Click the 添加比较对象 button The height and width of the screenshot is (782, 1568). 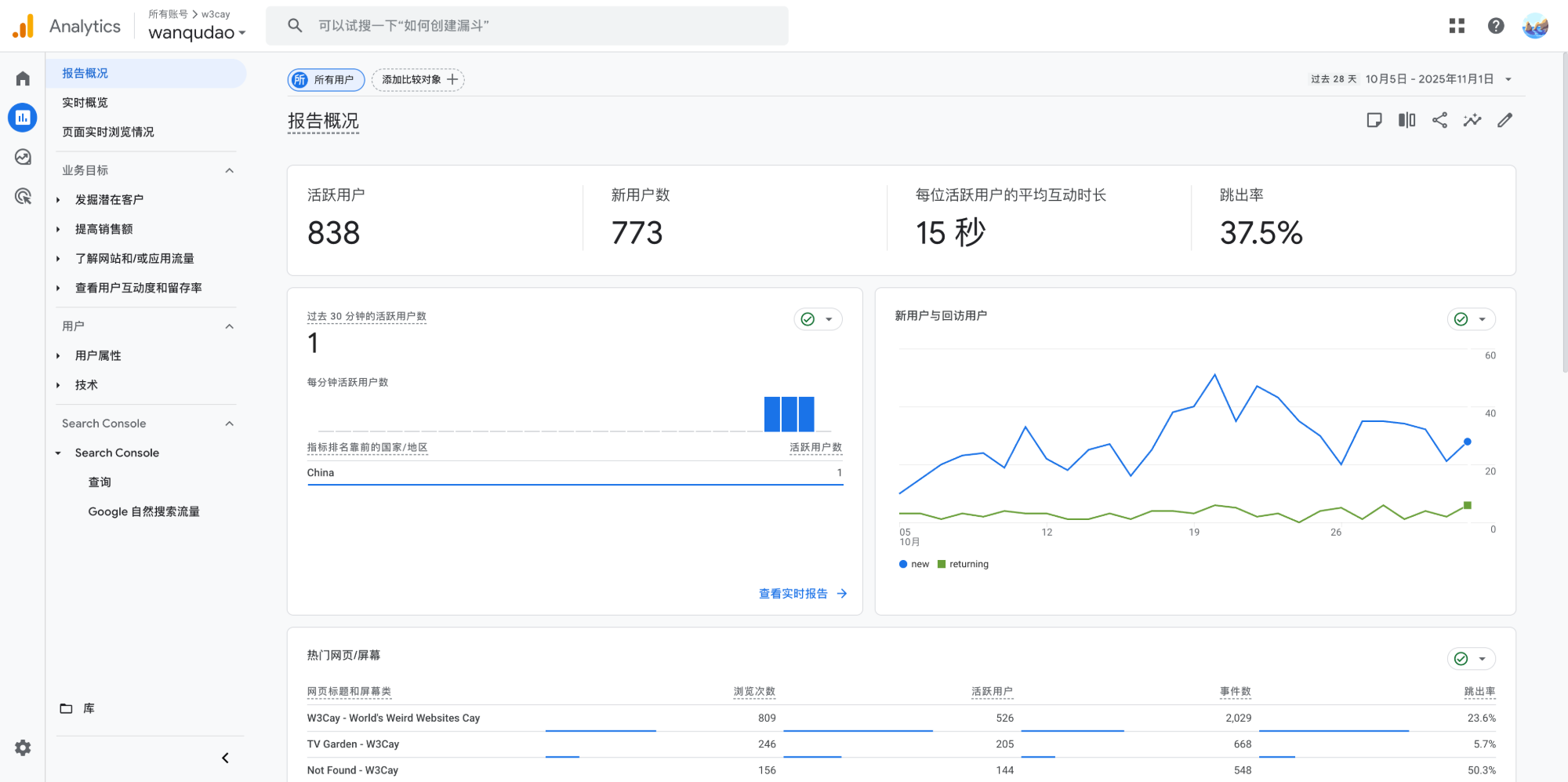[x=418, y=80]
